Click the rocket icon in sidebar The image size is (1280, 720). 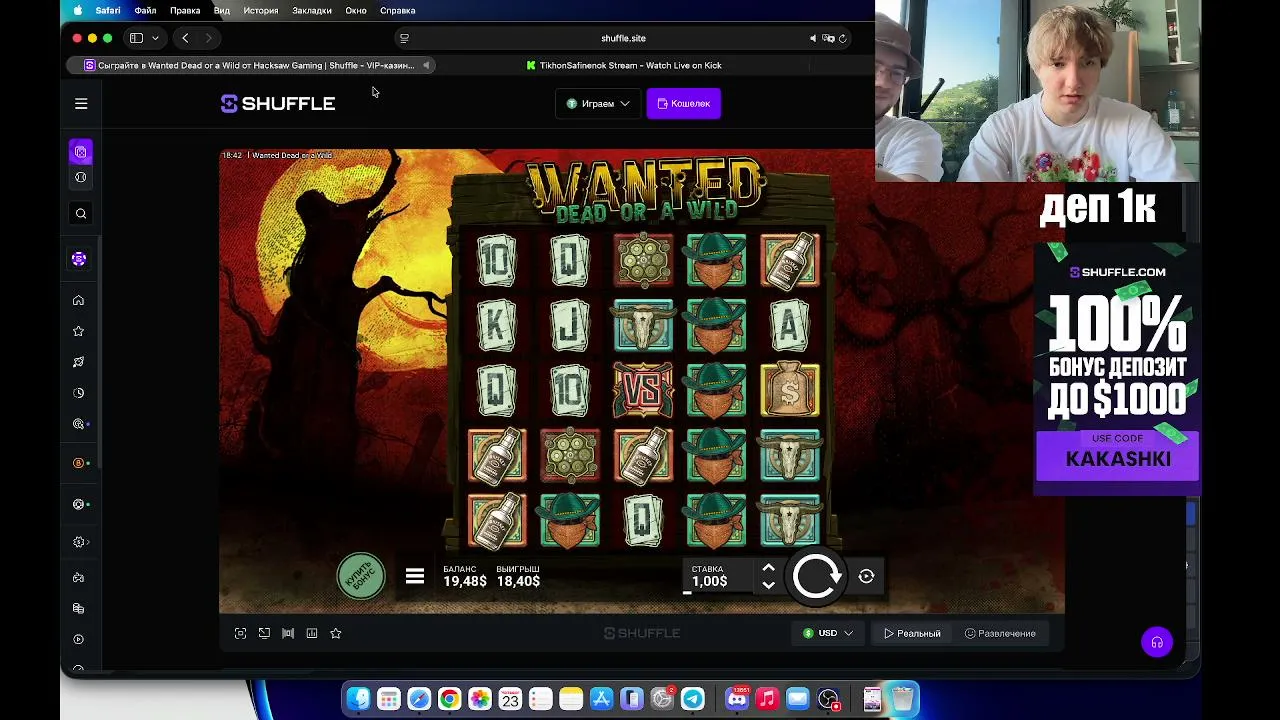(78, 362)
